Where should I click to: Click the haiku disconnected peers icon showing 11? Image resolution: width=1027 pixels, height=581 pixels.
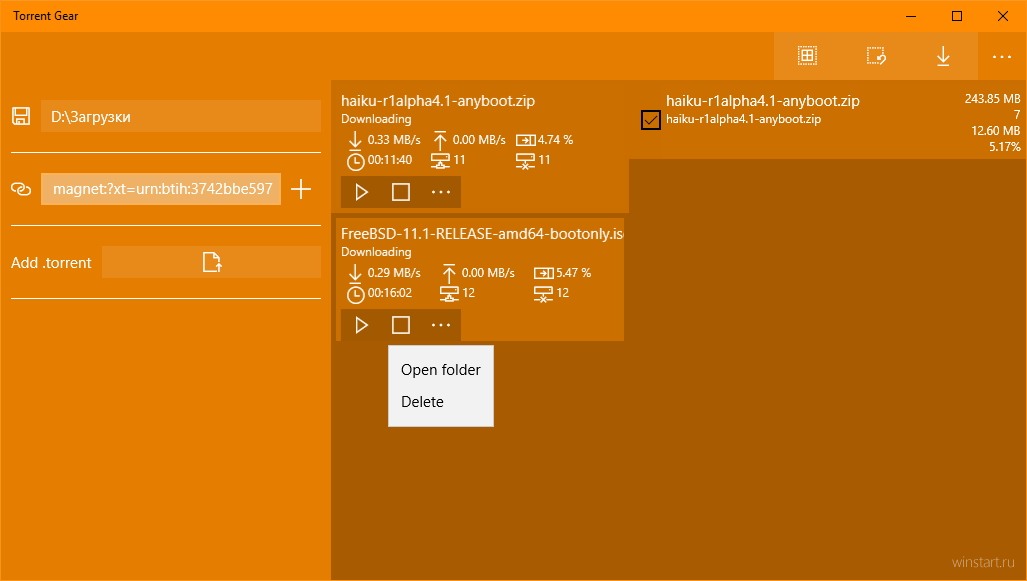525,160
